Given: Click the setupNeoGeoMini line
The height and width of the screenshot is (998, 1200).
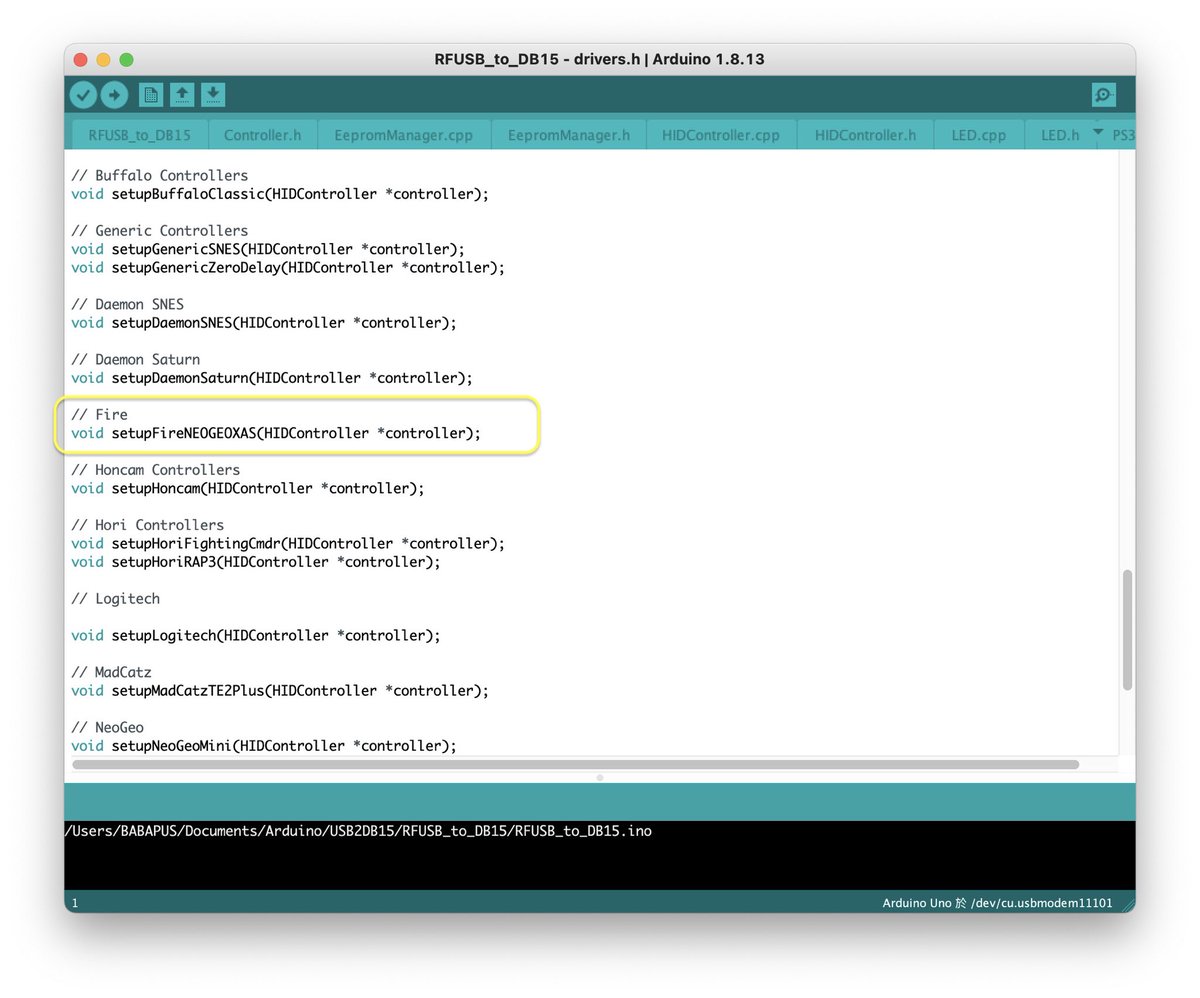Looking at the screenshot, I should click(x=264, y=746).
